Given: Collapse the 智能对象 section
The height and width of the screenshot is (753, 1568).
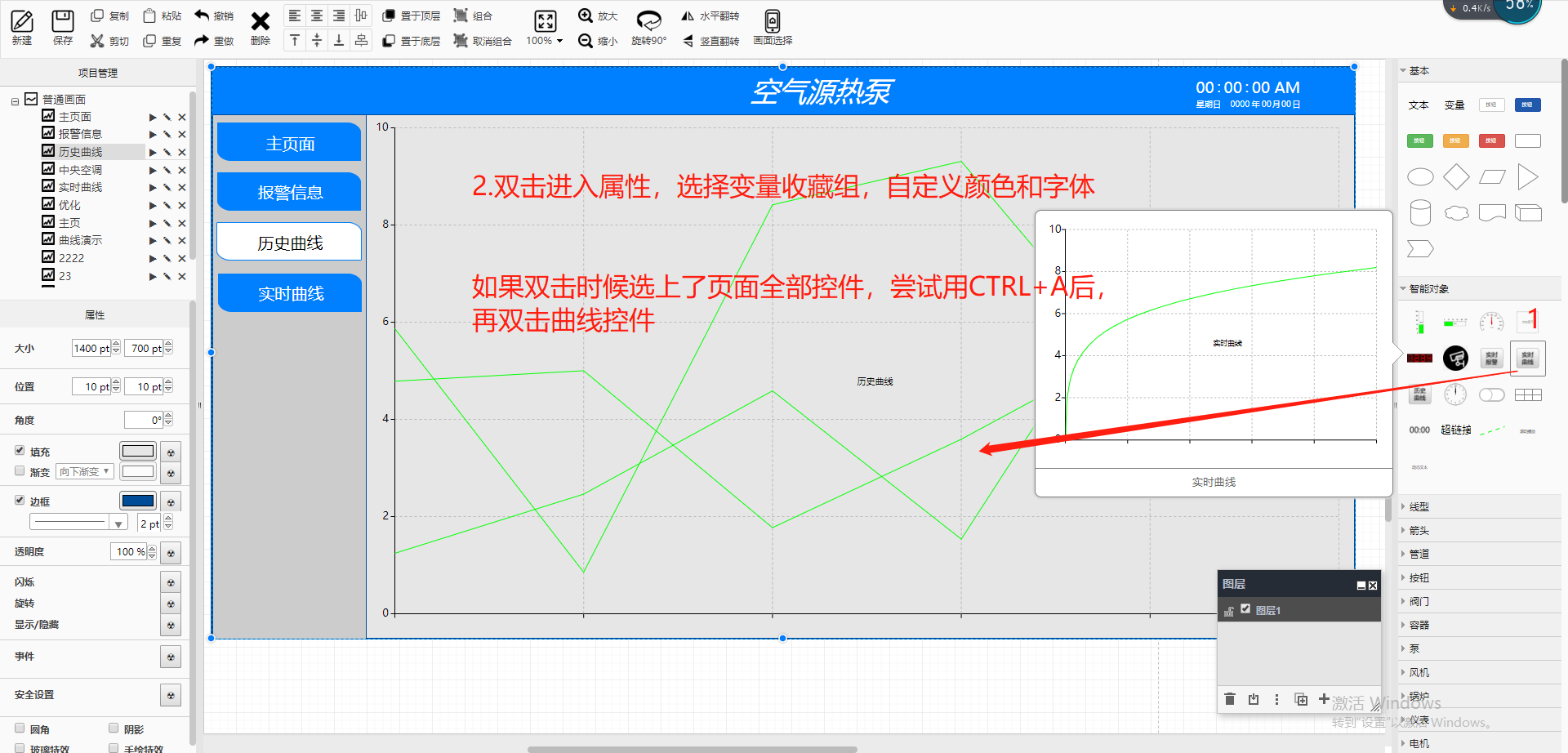Looking at the screenshot, I should pos(1403,288).
